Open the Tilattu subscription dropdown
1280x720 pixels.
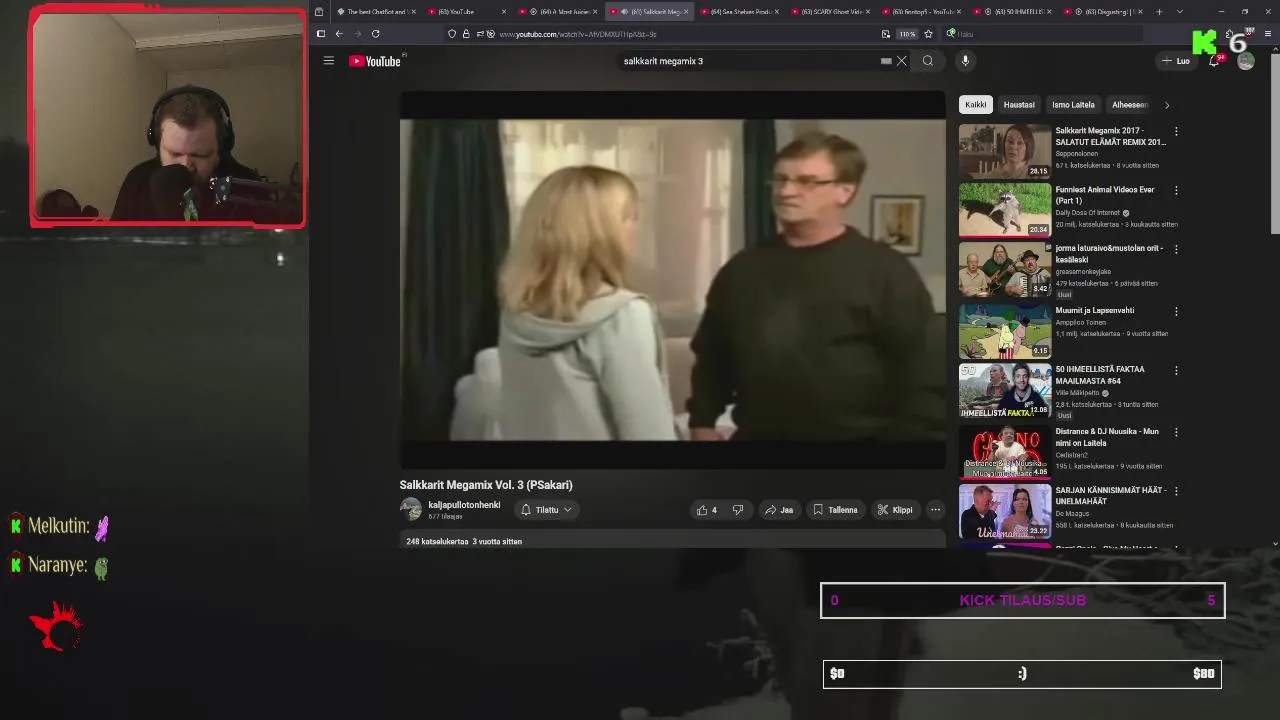[546, 510]
